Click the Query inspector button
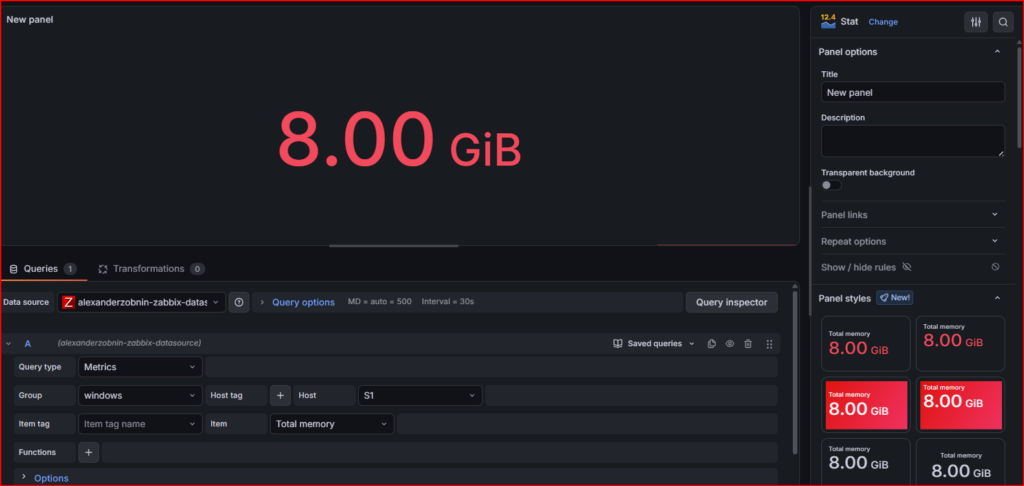This screenshot has height=486, width=1024. point(731,302)
